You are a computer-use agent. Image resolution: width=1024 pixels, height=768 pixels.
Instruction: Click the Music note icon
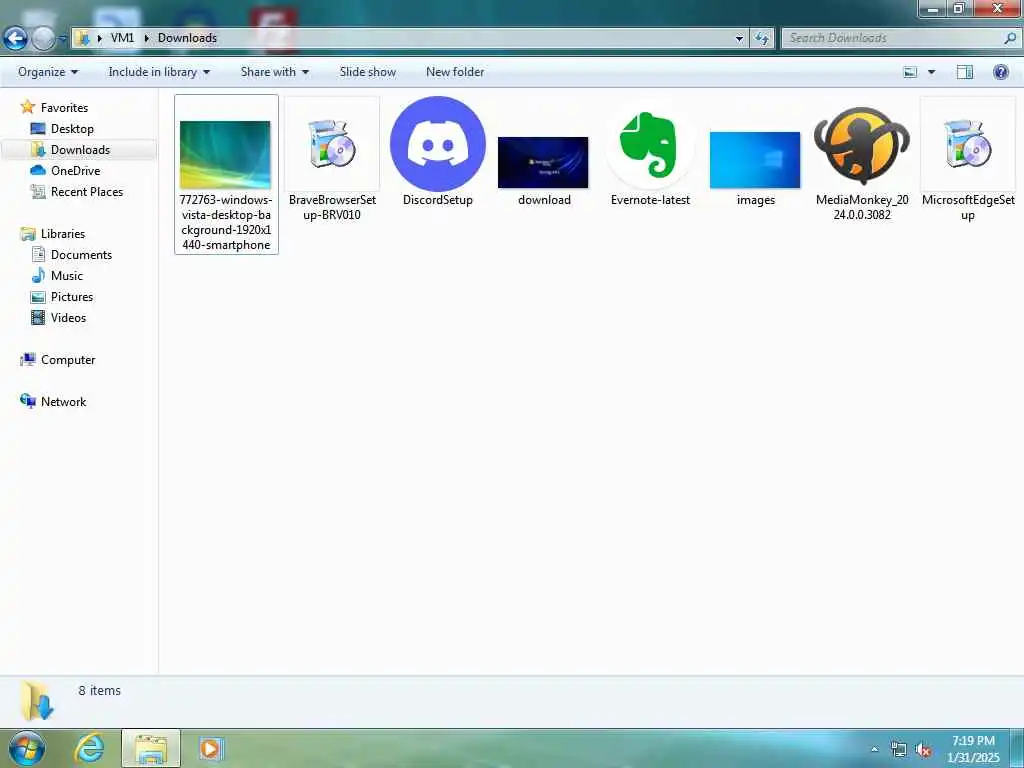coord(39,275)
